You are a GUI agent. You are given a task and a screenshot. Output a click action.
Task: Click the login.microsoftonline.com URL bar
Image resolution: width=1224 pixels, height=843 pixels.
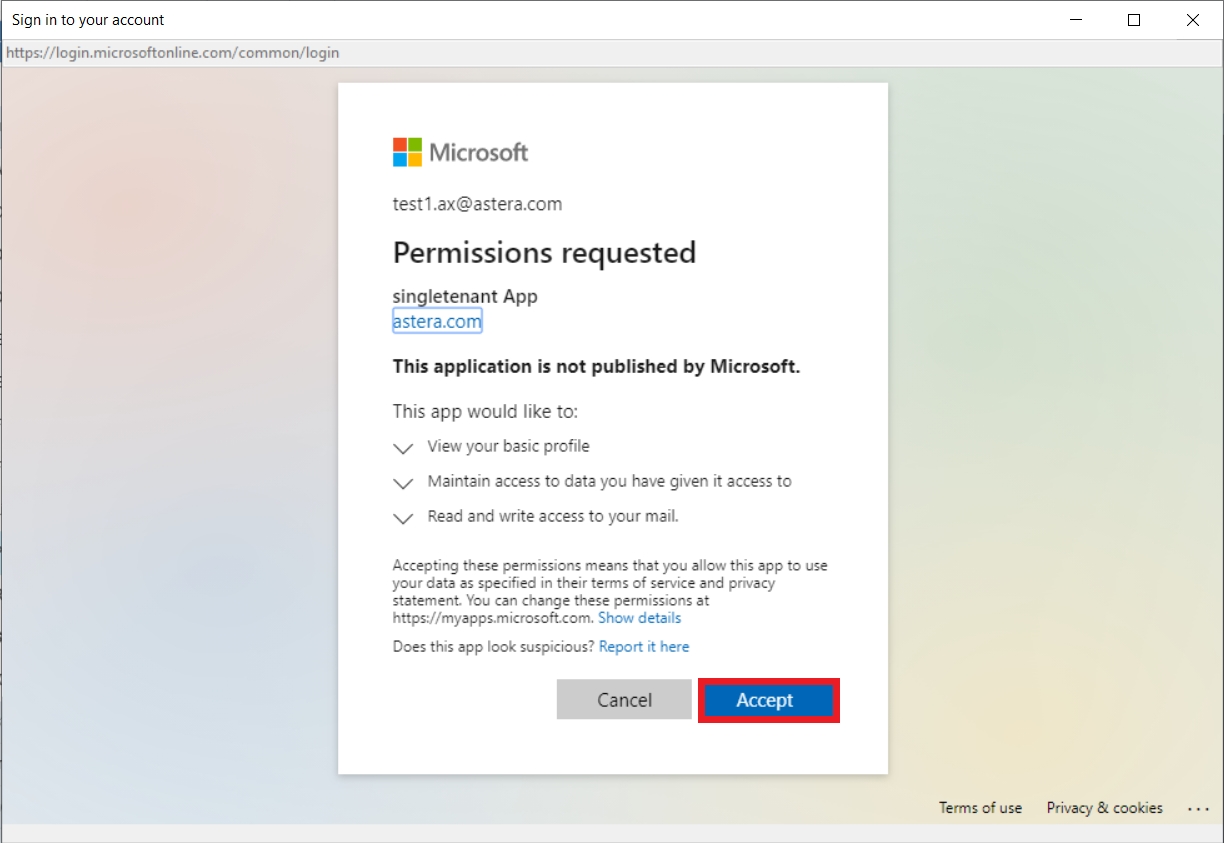pos(173,53)
